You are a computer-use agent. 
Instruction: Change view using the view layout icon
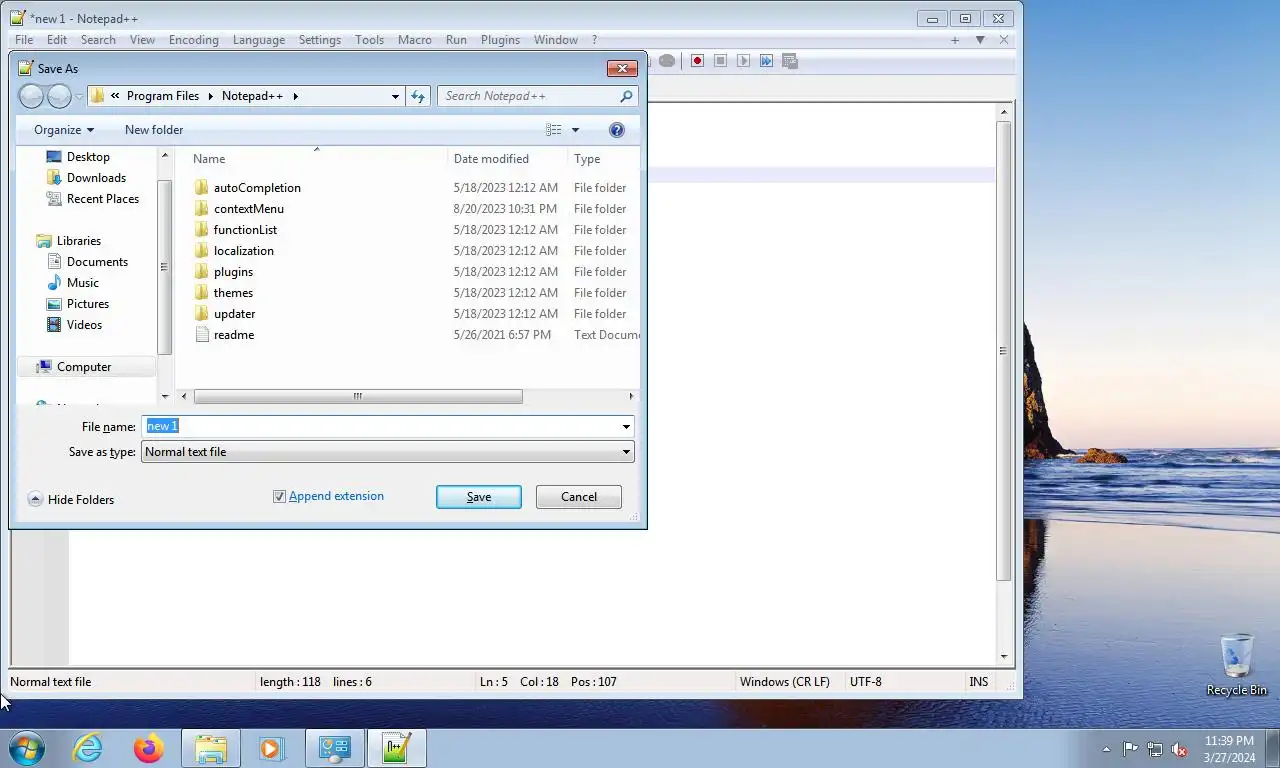click(554, 130)
